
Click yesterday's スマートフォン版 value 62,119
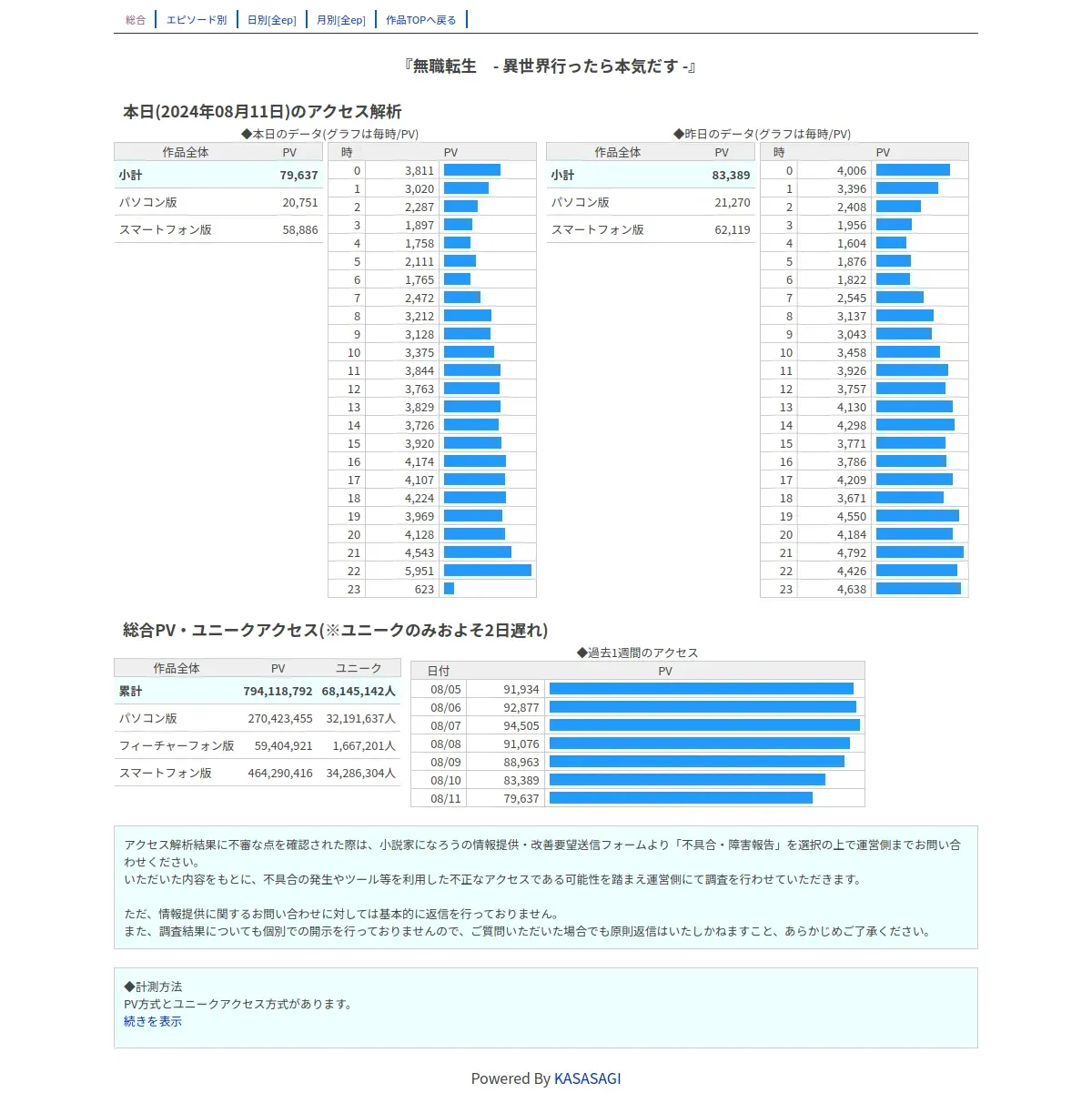[x=733, y=230]
